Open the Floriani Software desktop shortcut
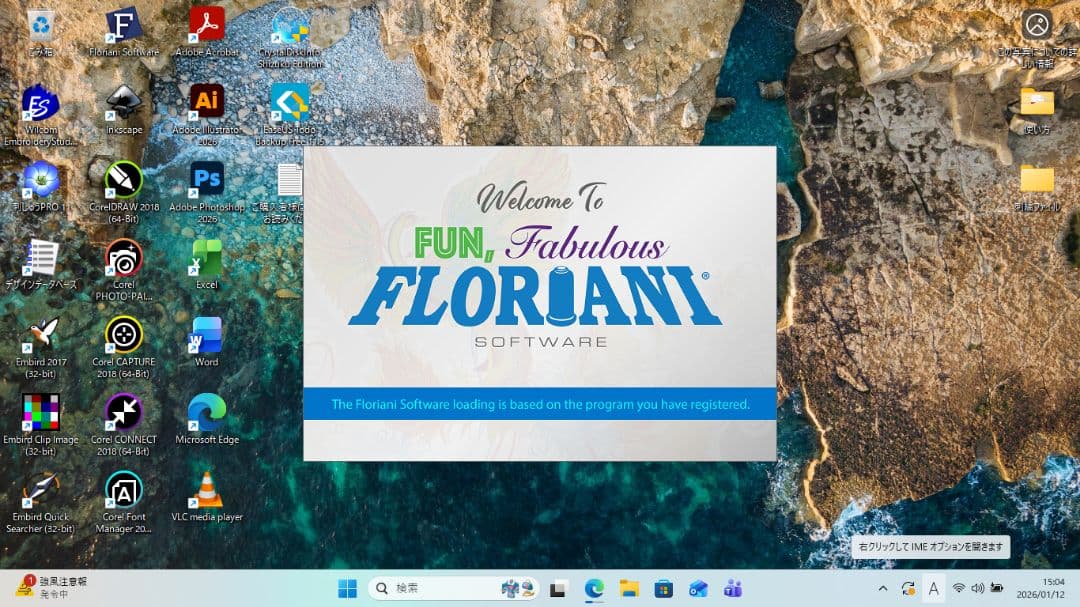 pos(124,26)
